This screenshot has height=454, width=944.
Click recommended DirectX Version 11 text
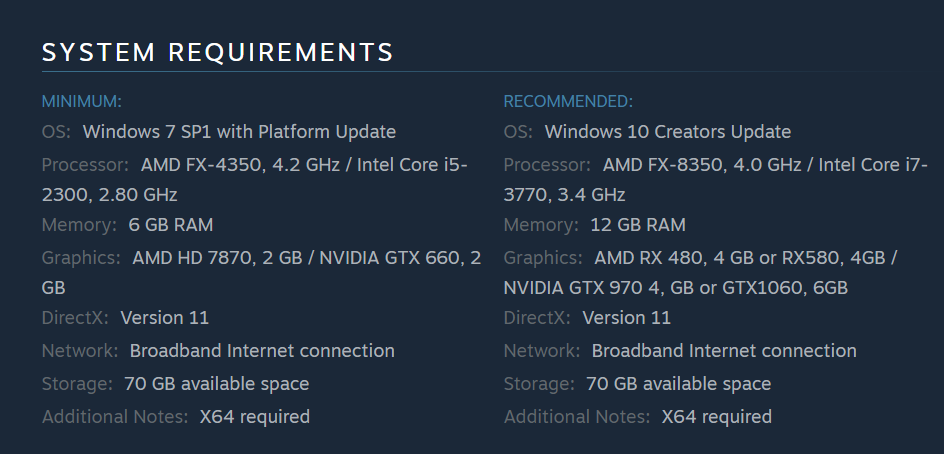tap(626, 318)
